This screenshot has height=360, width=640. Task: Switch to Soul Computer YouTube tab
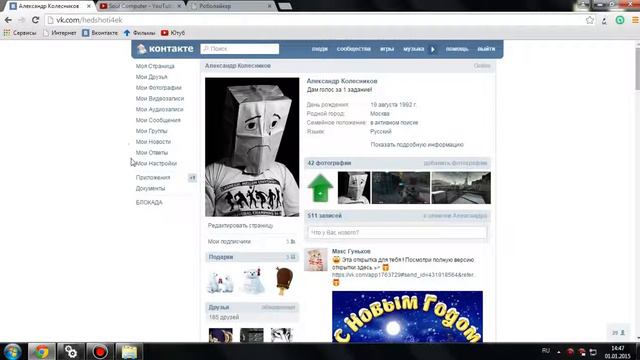point(141,6)
